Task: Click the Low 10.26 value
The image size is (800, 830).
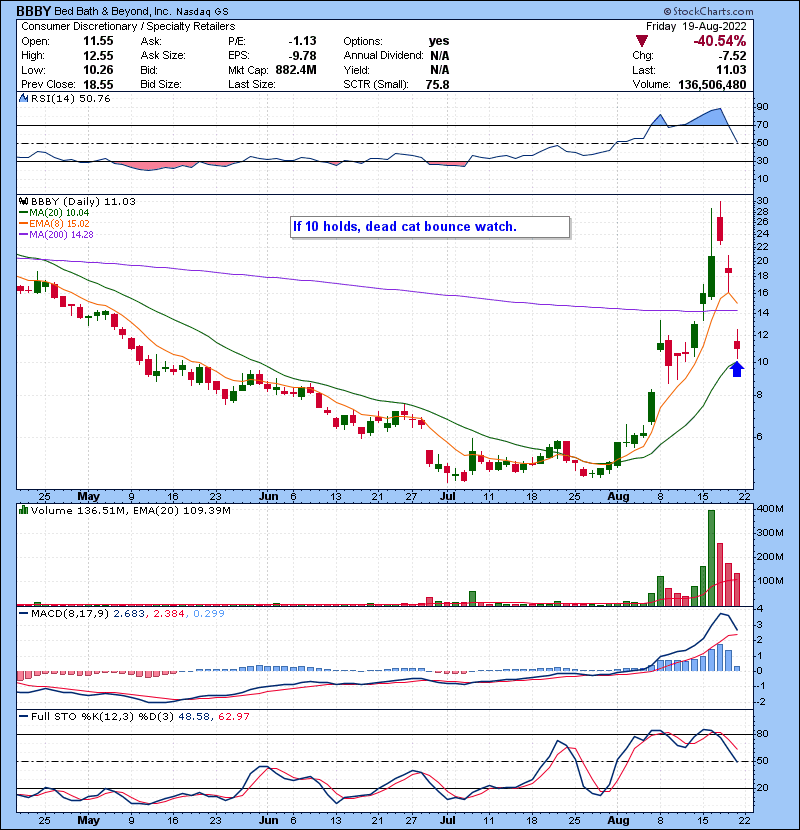Action: (x=98, y=70)
